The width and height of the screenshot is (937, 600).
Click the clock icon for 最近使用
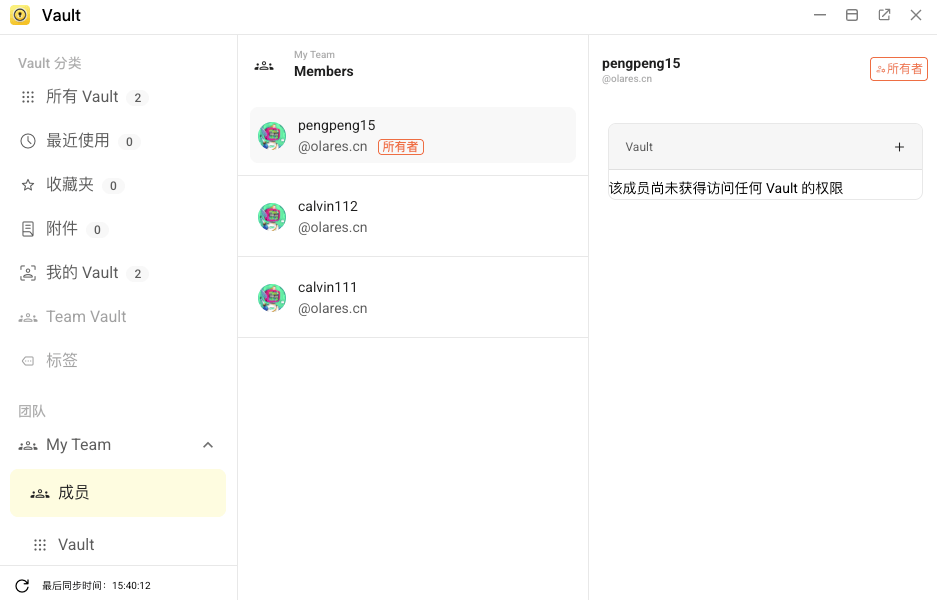click(x=28, y=141)
